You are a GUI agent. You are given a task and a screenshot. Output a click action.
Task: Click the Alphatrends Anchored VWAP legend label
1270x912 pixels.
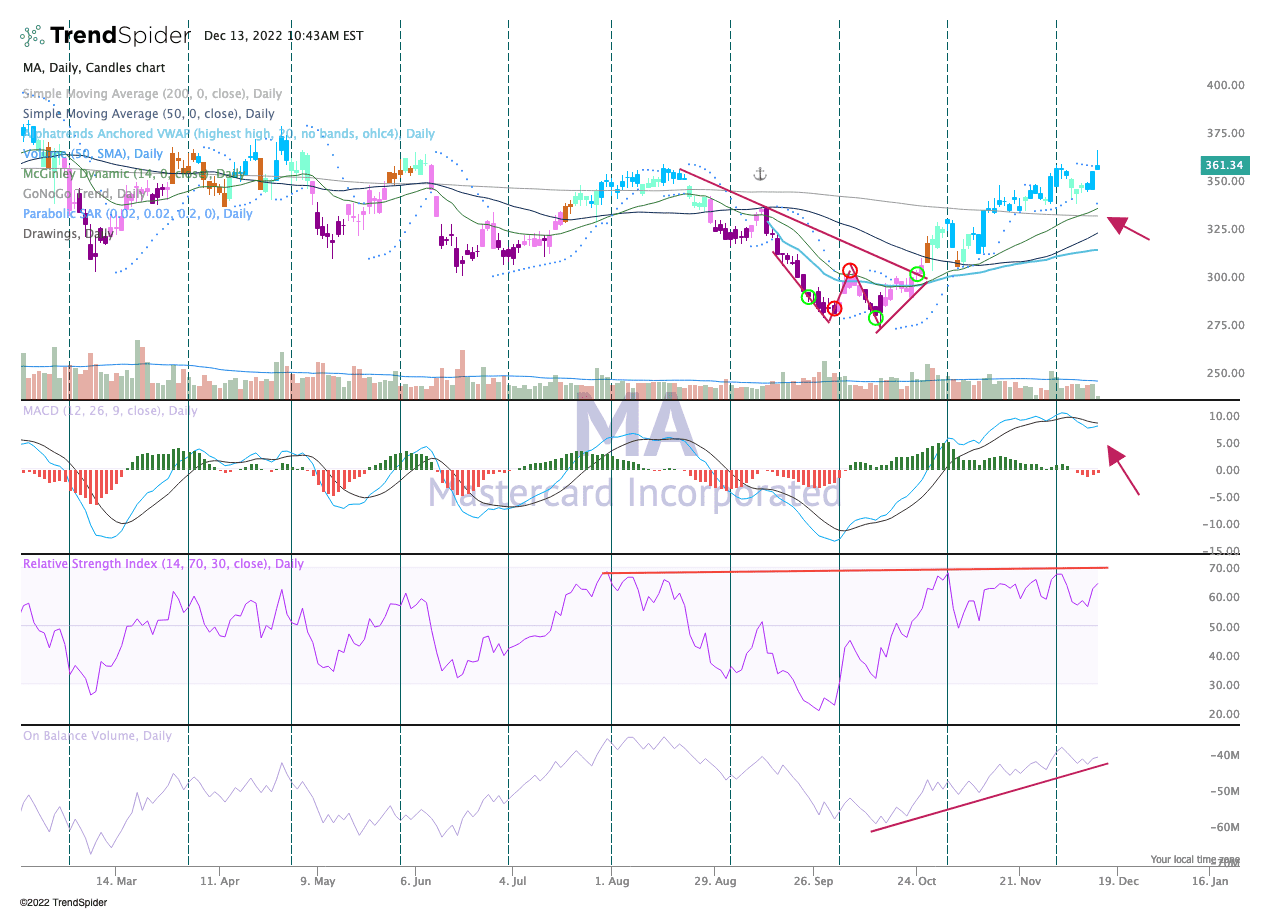click(x=229, y=134)
